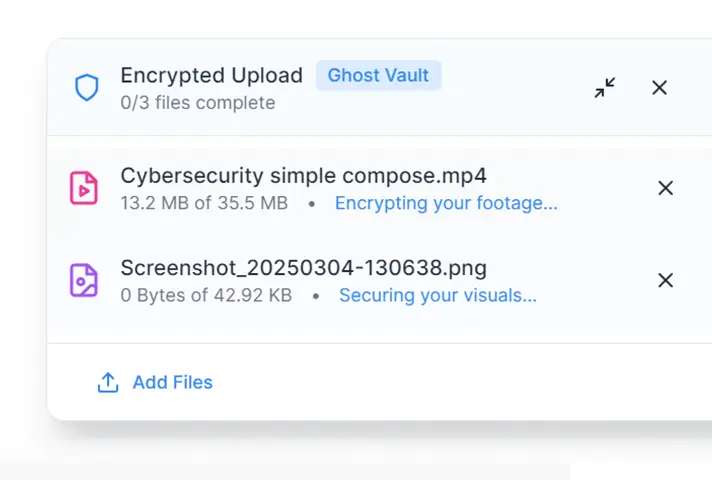Click the Encrypting your footage status text
Screen dimensions: 712x480
pyautogui.click(x=446, y=203)
